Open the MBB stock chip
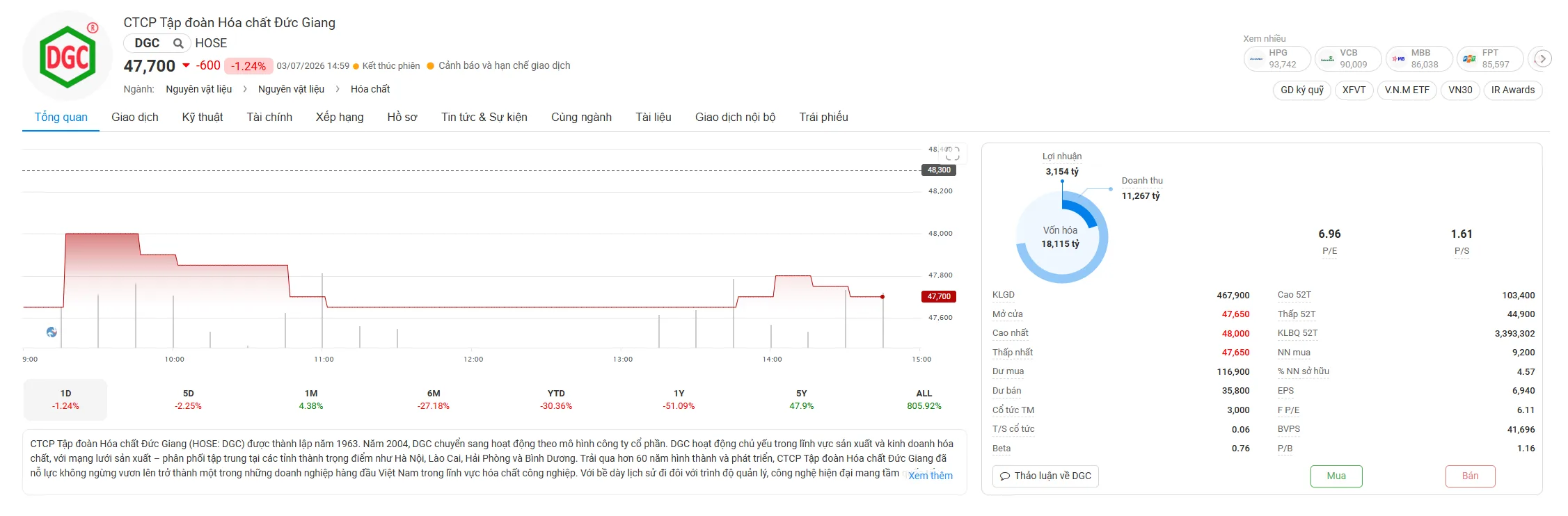 point(1419,58)
